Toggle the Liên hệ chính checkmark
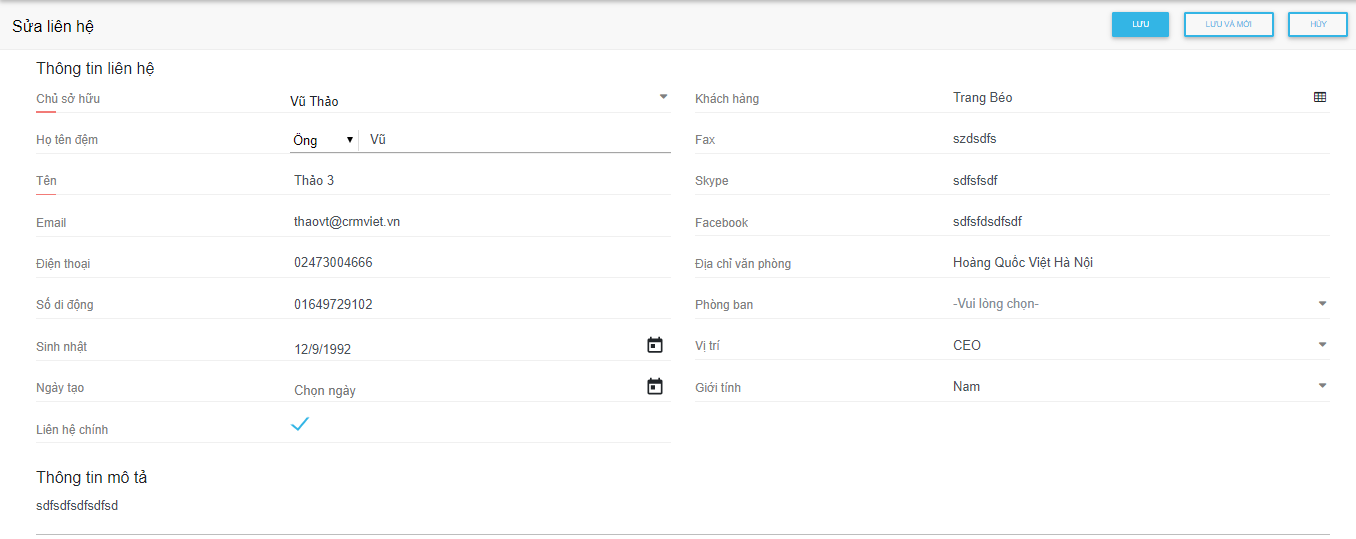 point(300,424)
